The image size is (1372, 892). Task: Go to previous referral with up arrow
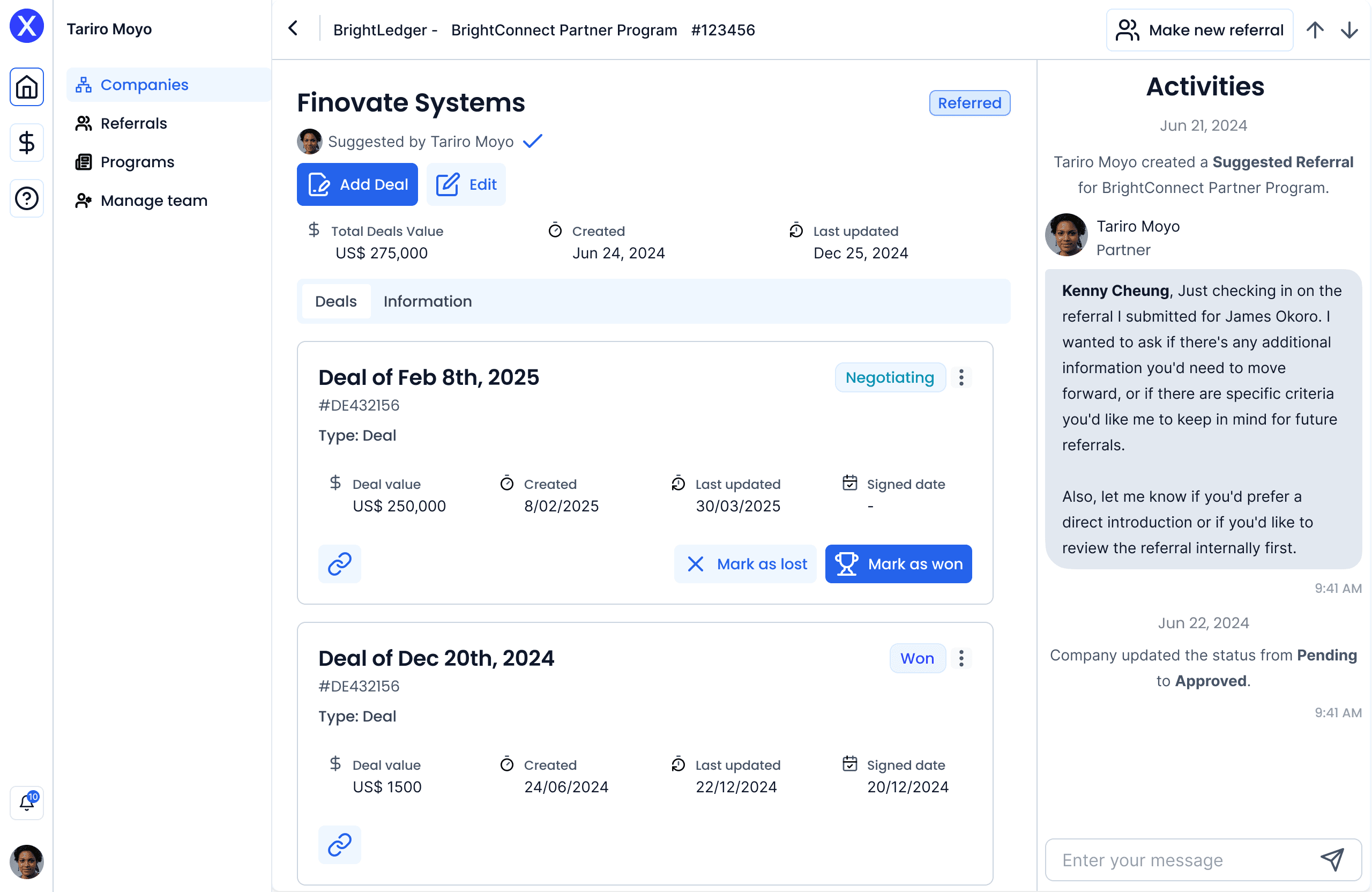[1315, 30]
